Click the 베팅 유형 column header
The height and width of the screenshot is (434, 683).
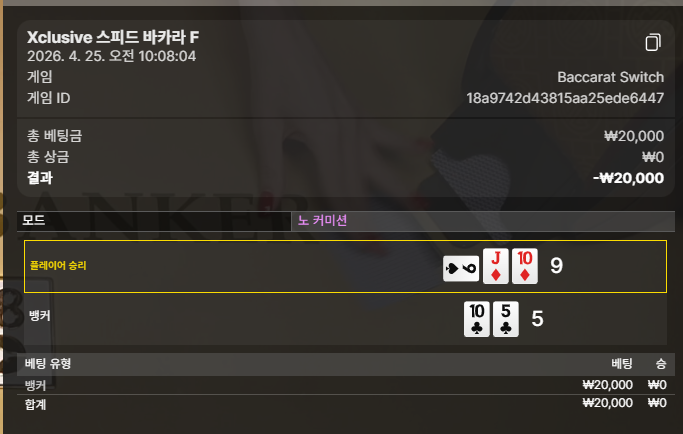(48, 363)
